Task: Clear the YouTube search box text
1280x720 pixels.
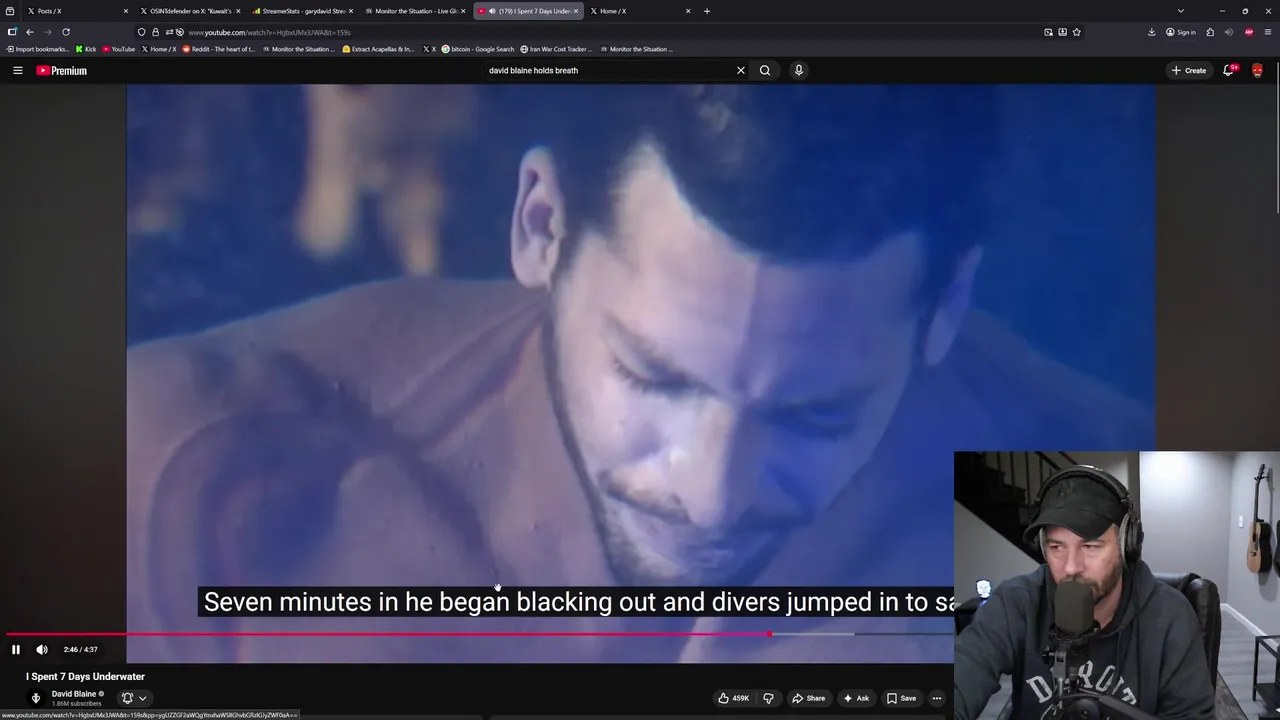Action: click(x=741, y=70)
